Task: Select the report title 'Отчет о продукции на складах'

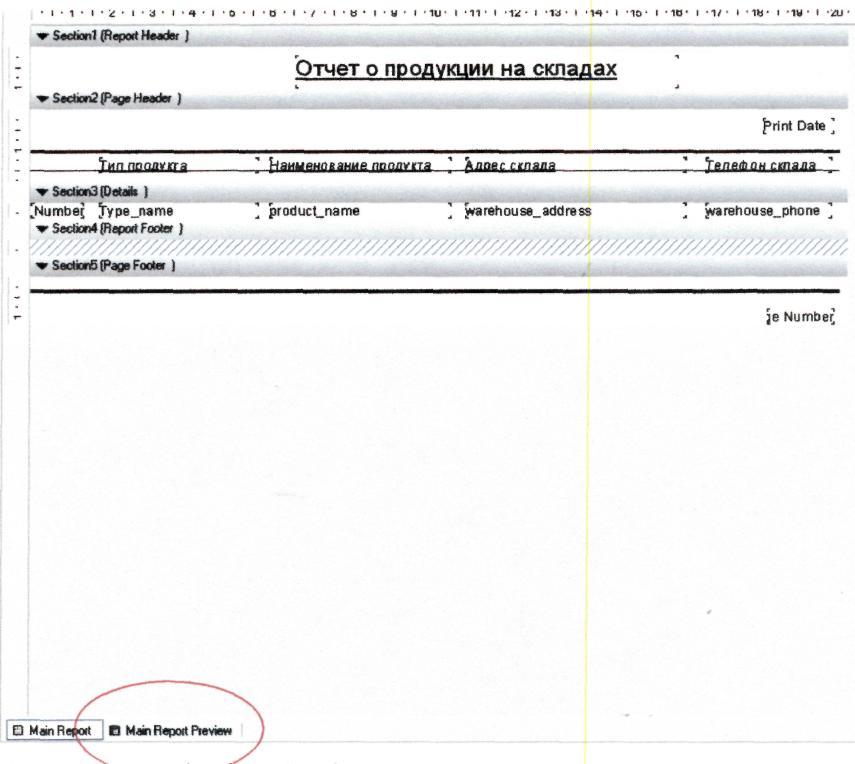Action: (x=456, y=69)
